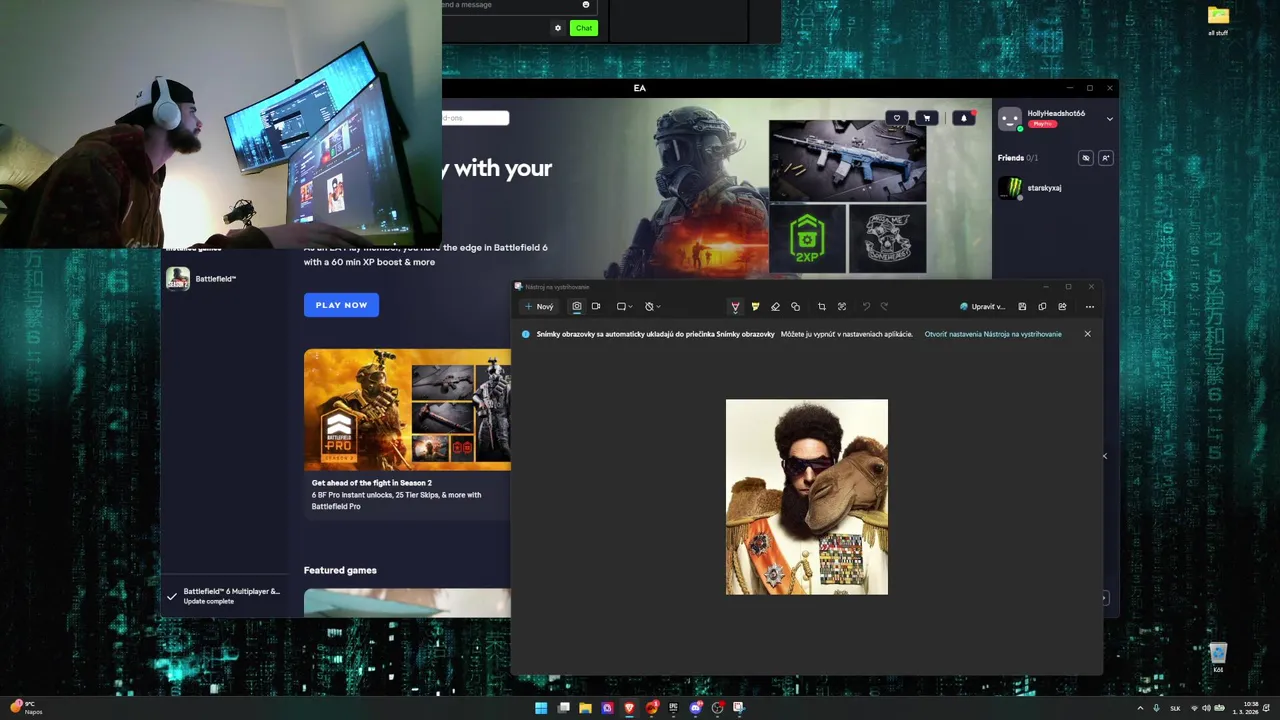Open the EA wishlist heart icon
This screenshot has width=1280, height=720.
click(x=897, y=118)
